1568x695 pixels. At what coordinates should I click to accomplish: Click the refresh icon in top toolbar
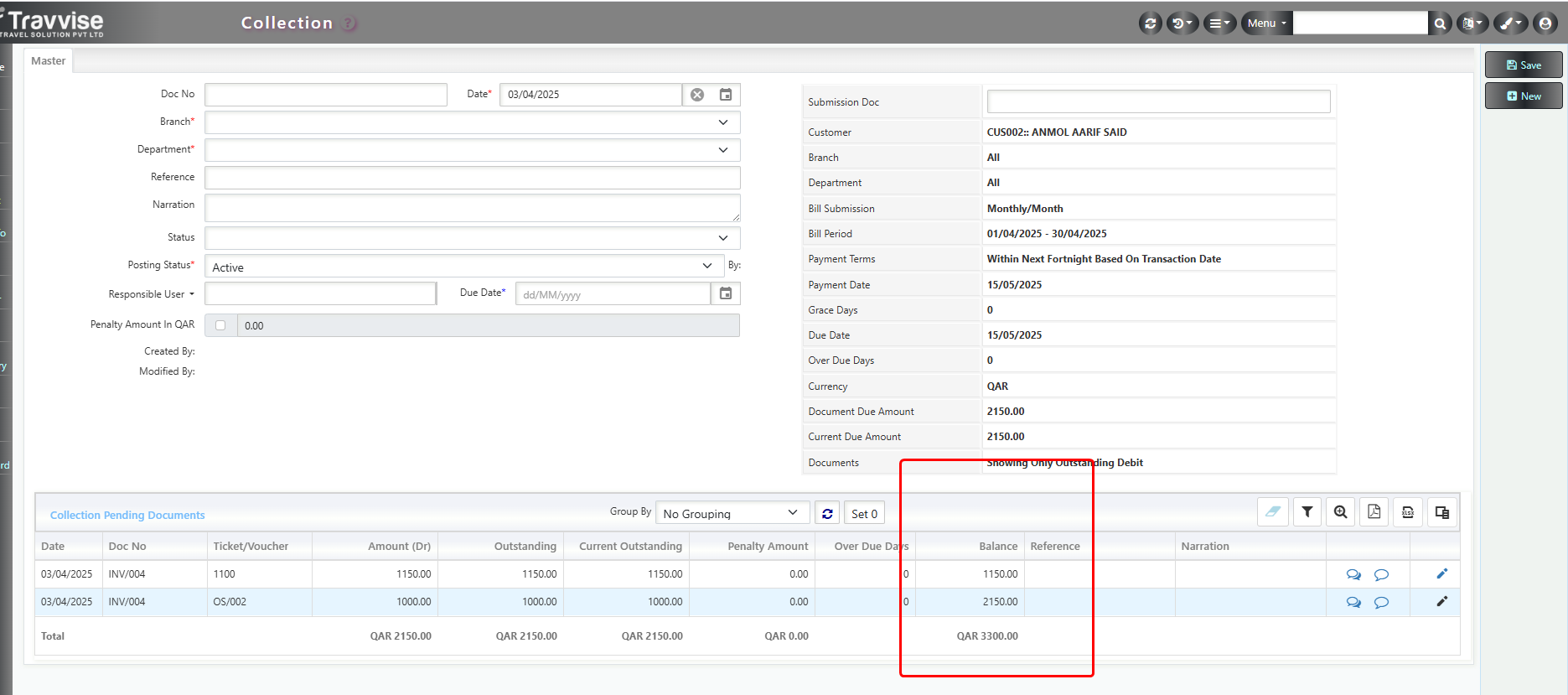pos(1150,23)
